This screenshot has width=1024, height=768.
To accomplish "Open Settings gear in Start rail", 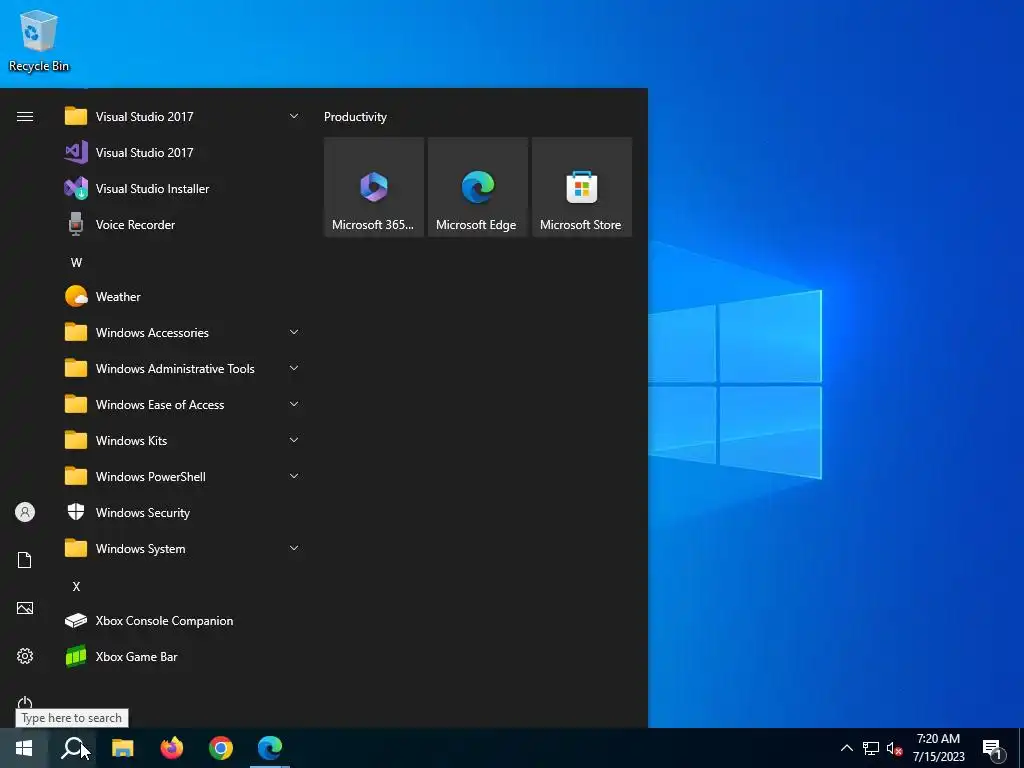I will pyautogui.click(x=25, y=656).
